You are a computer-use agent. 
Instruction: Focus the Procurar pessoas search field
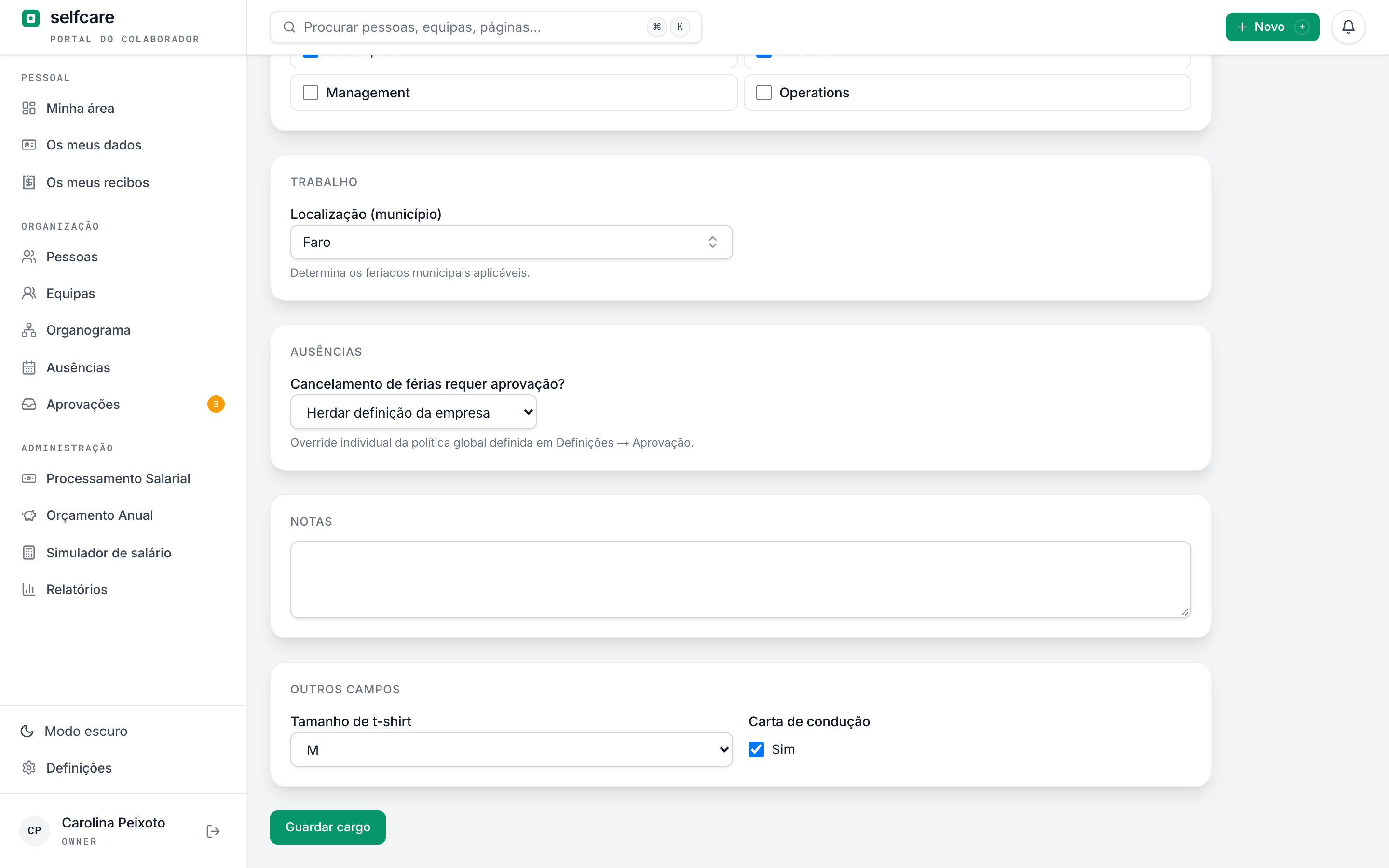486,27
